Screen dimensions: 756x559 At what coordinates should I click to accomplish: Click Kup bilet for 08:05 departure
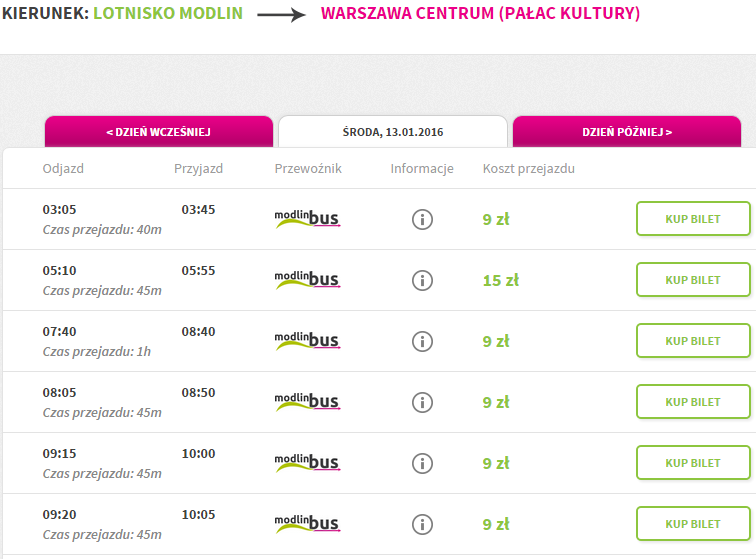[x=693, y=402]
